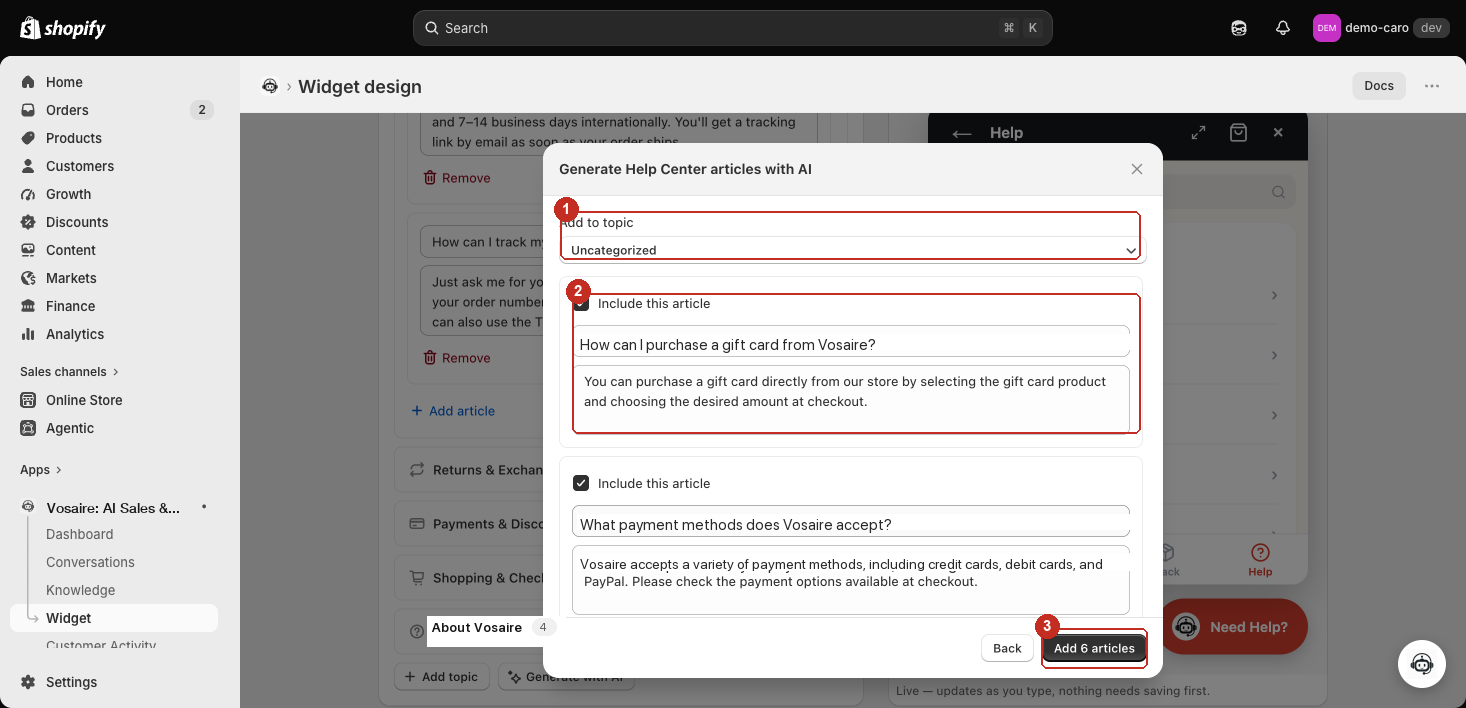Click the Content icon in sidebar
Screen dimensions: 1466x708
(x=28, y=250)
